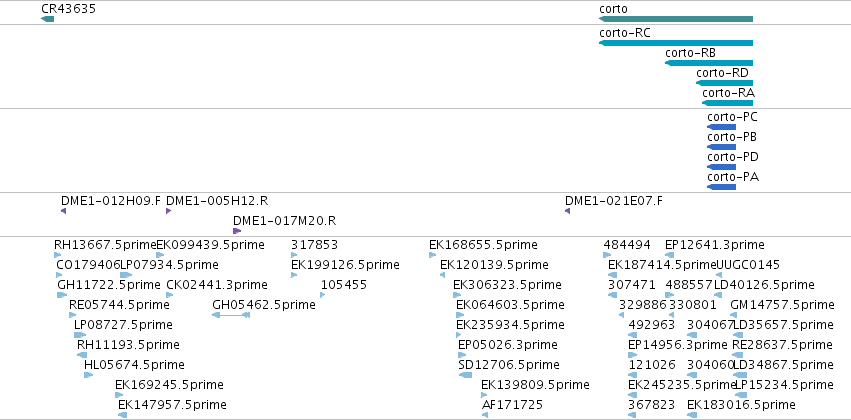Image resolution: width=851 pixels, height=420 pixels.
Task: Select the AF171725 feature arrow
Action: (485, 416)
